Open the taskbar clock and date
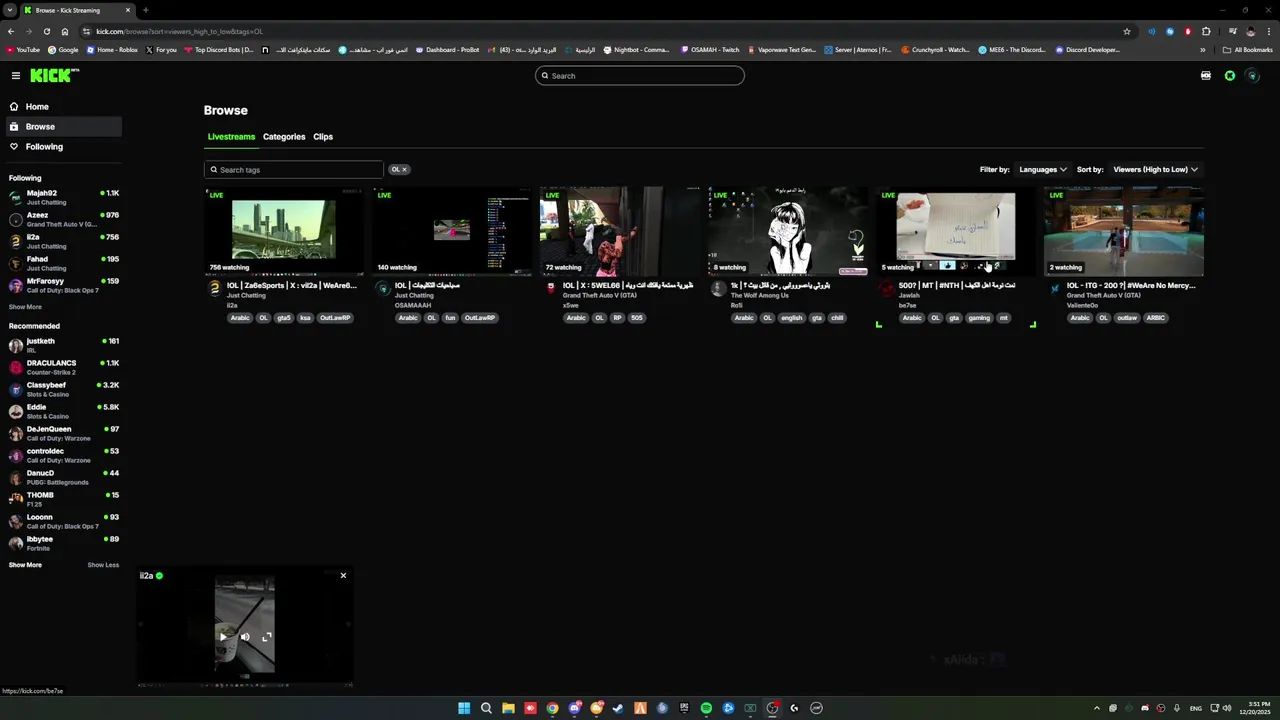1280x720 pixels. [x=1254, y=709]
